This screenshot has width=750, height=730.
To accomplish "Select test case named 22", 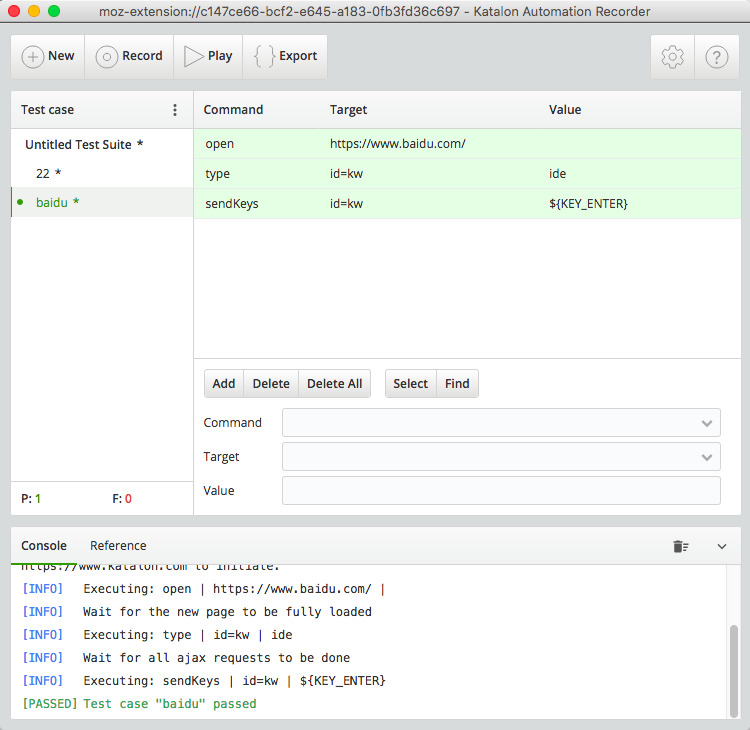I will click(102, 173).
